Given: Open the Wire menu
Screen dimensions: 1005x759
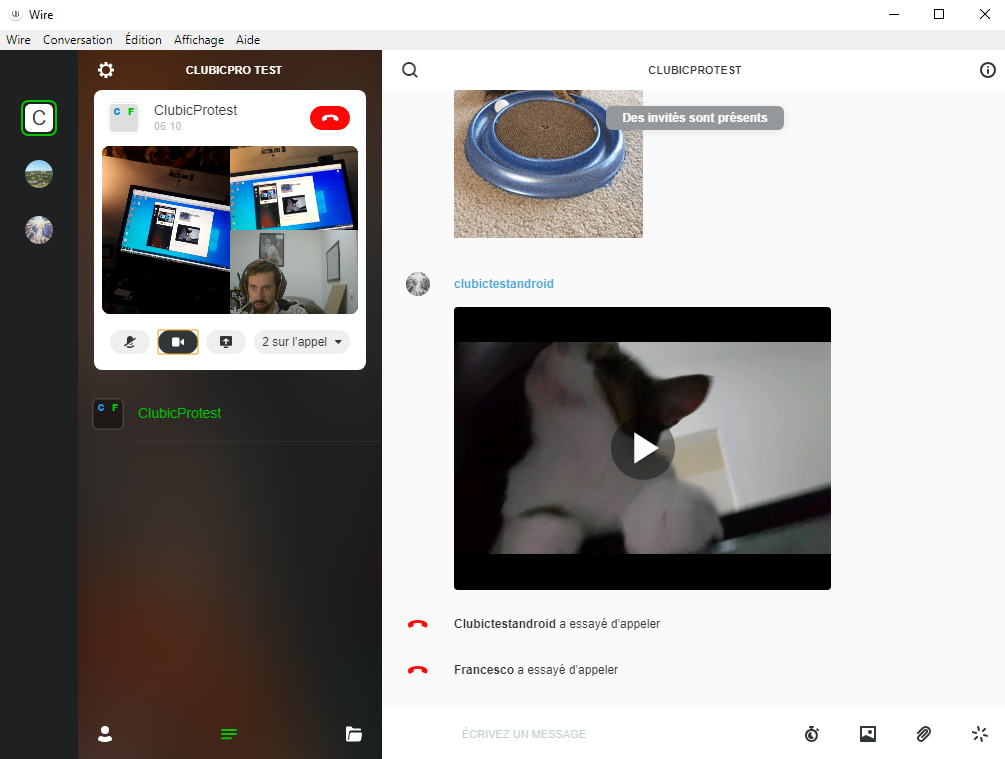Looking at the screenshot, I should click(x=19, y=40).
